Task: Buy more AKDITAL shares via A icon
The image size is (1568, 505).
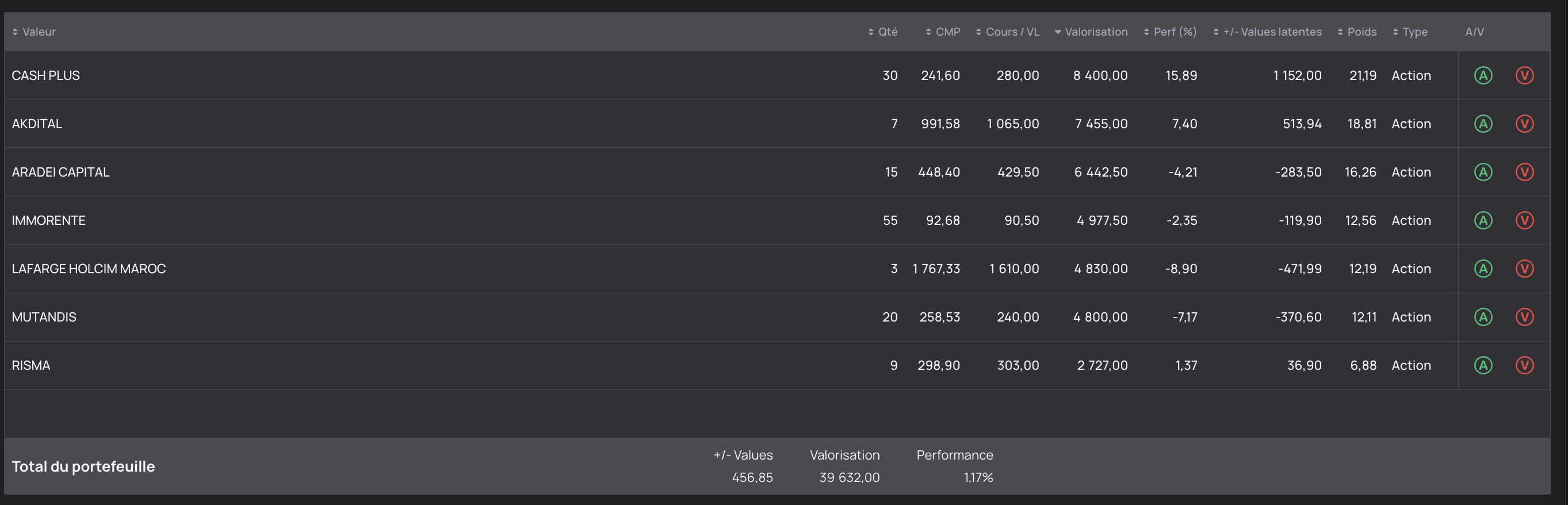Action: (x=1483, y=124)
